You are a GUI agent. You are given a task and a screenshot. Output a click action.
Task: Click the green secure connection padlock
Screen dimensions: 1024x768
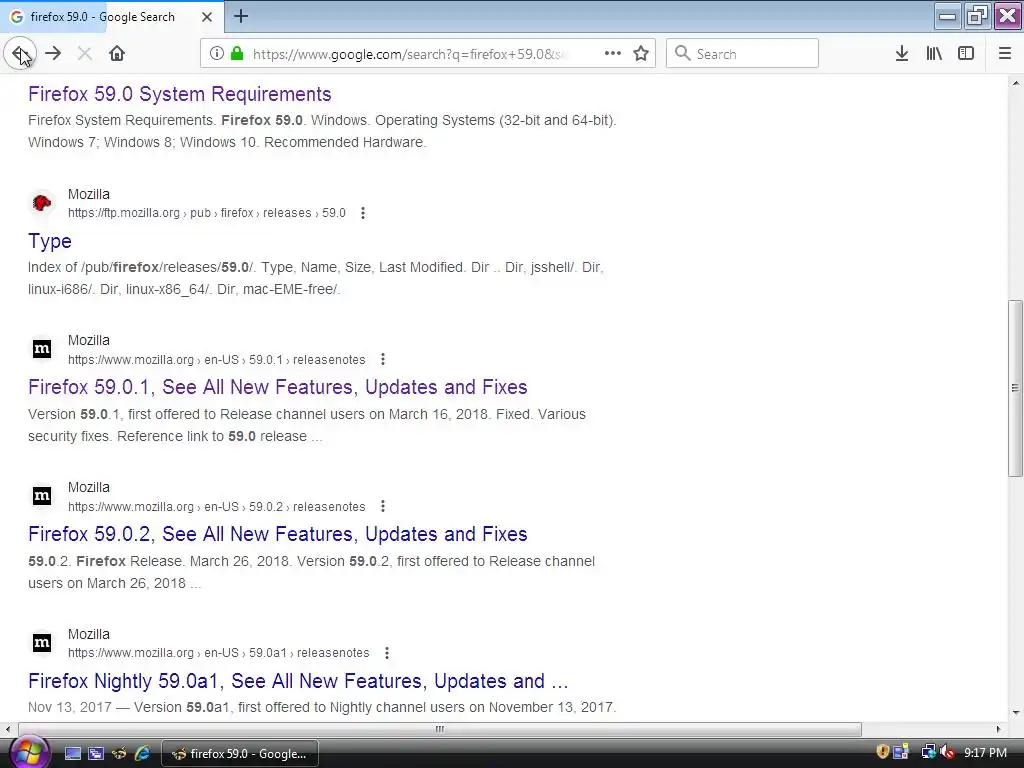(x=237, y=54)
